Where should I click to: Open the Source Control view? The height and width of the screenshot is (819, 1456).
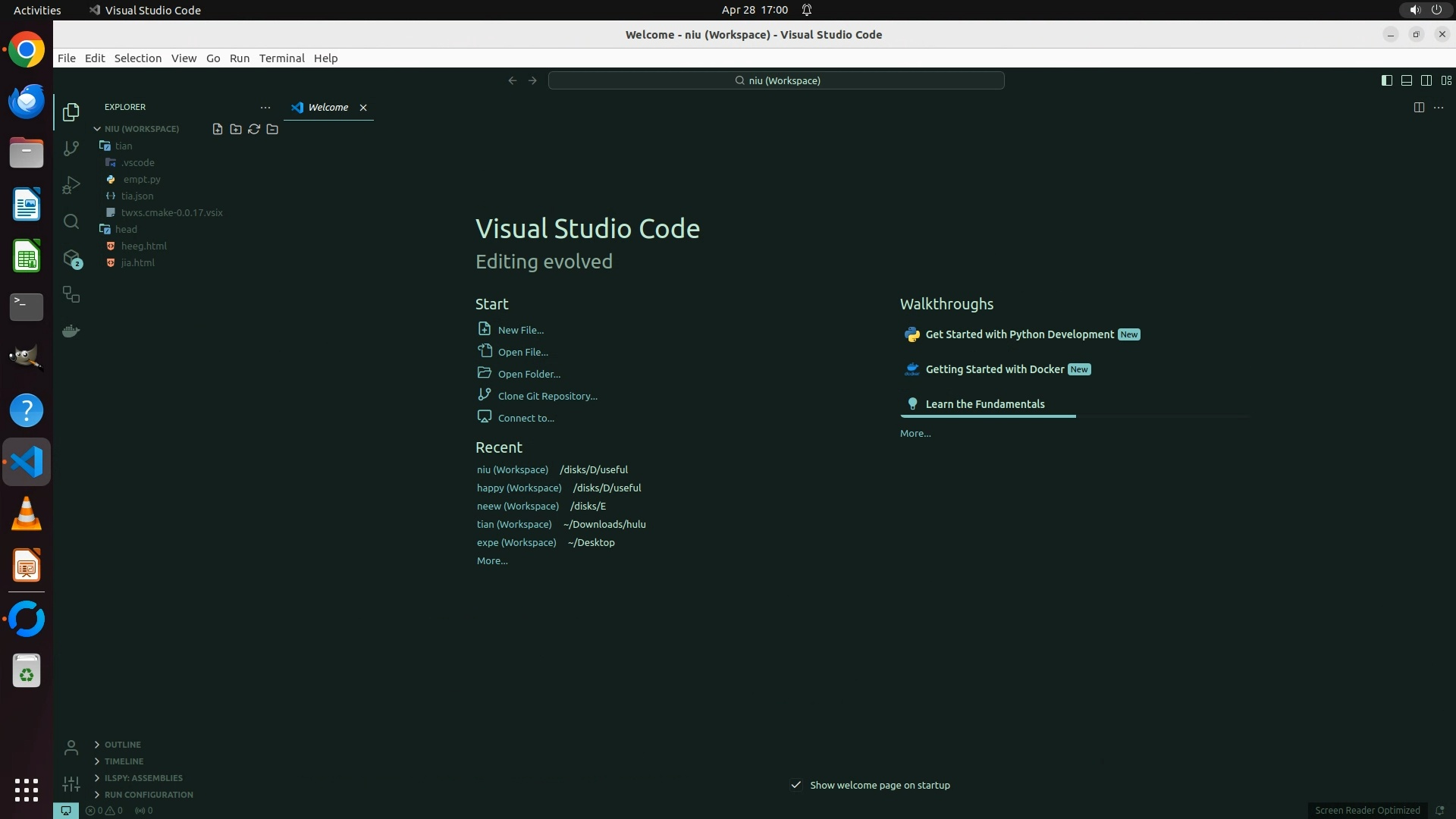(71, 149)
